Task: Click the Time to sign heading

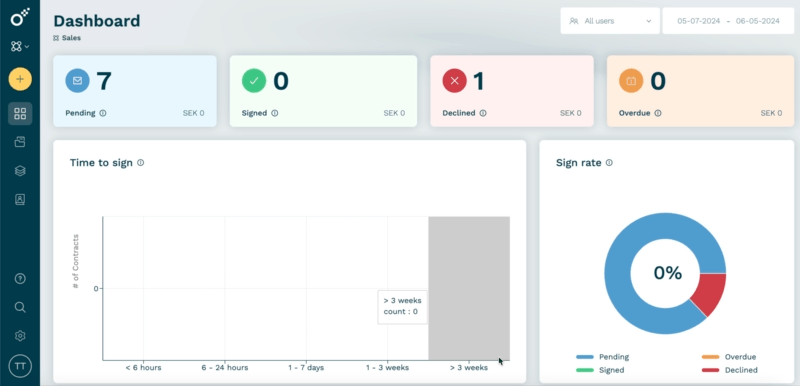Action: point(101,163)
